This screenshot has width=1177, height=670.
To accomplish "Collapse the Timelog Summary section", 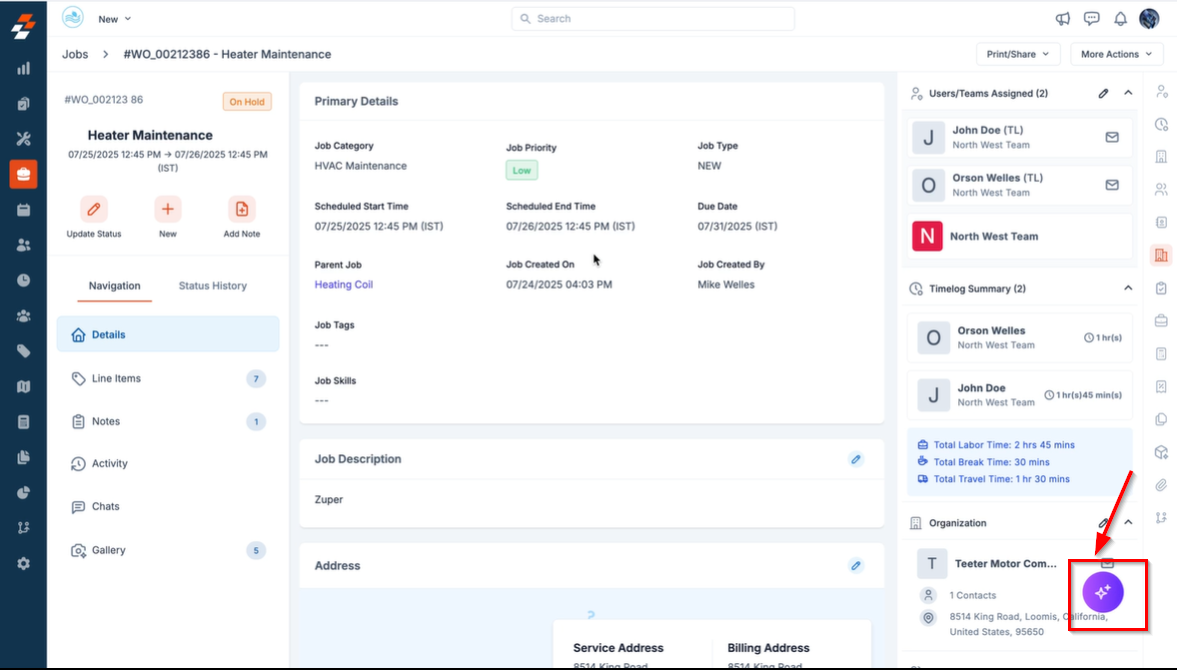I will click(1128, 288).
